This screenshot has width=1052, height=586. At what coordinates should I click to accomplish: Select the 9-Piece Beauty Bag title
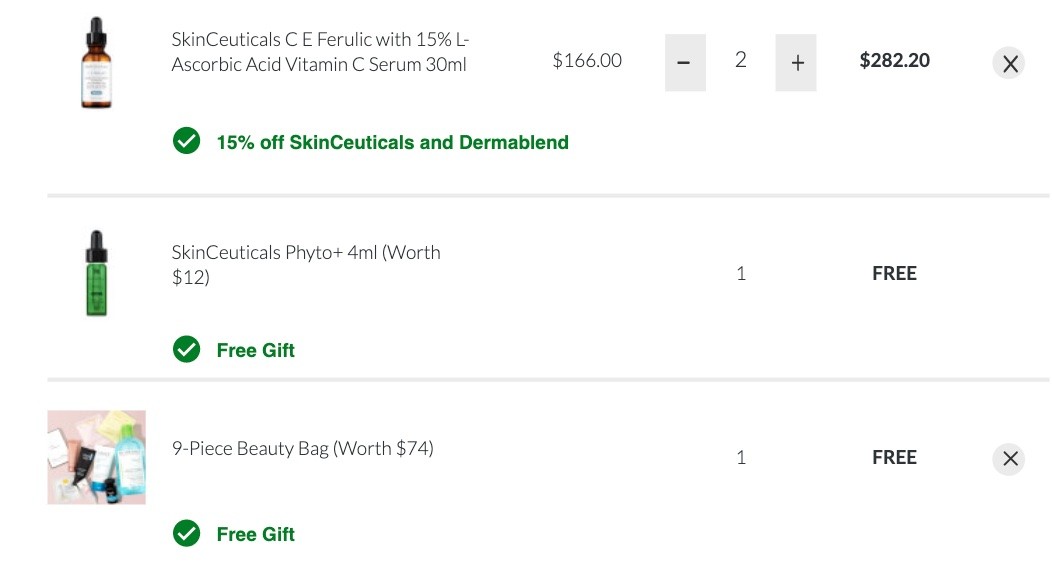tap(304, 448)
